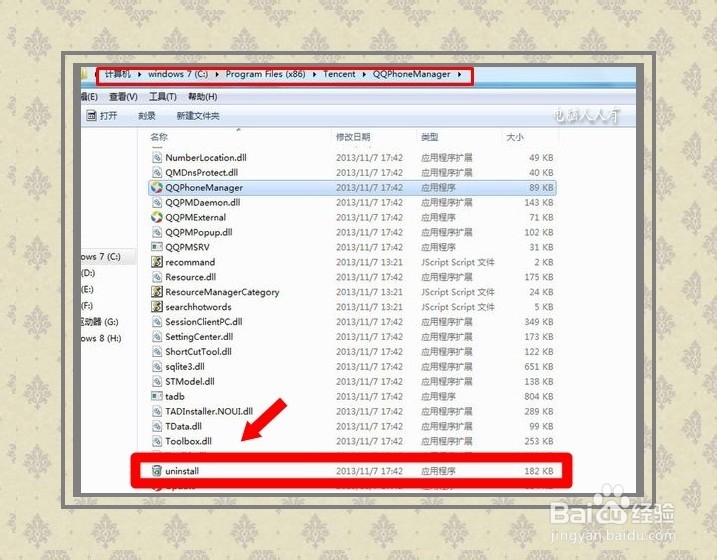Sort by 名称 column header
Viewport: 717px width, 560px height.
point(159,137)
